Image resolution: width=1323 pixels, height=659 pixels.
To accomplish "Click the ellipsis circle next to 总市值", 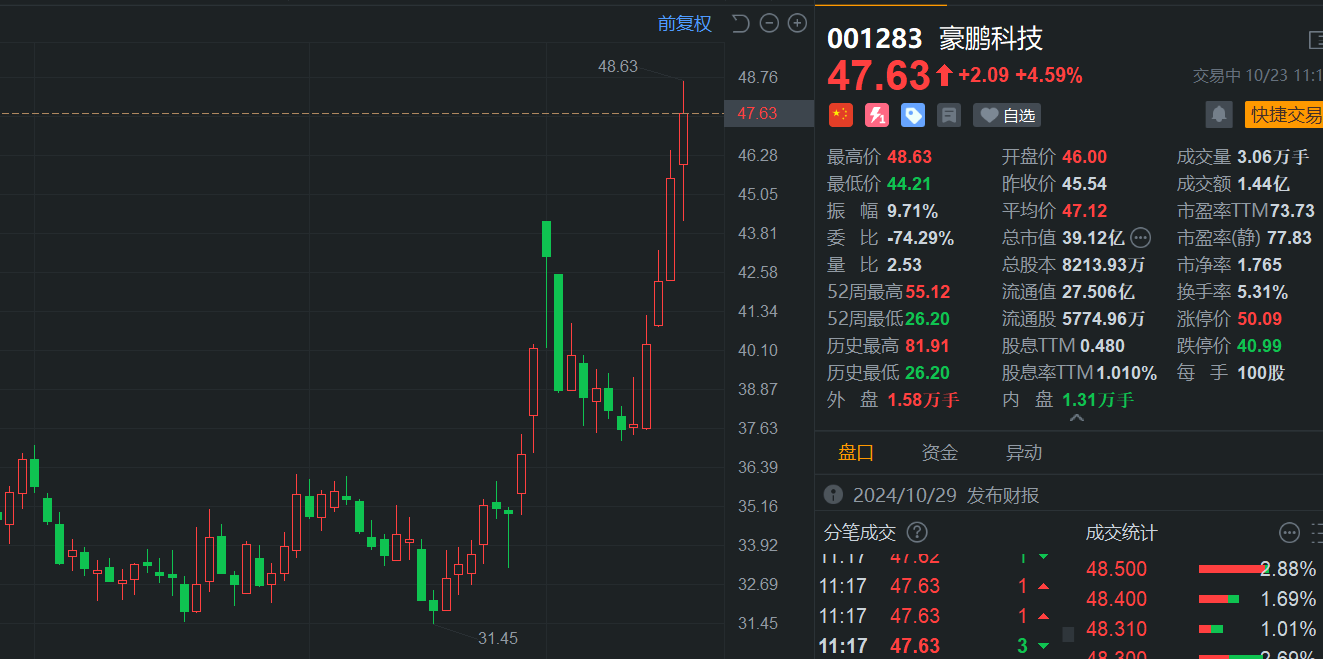I will (x=1140, y=238).
